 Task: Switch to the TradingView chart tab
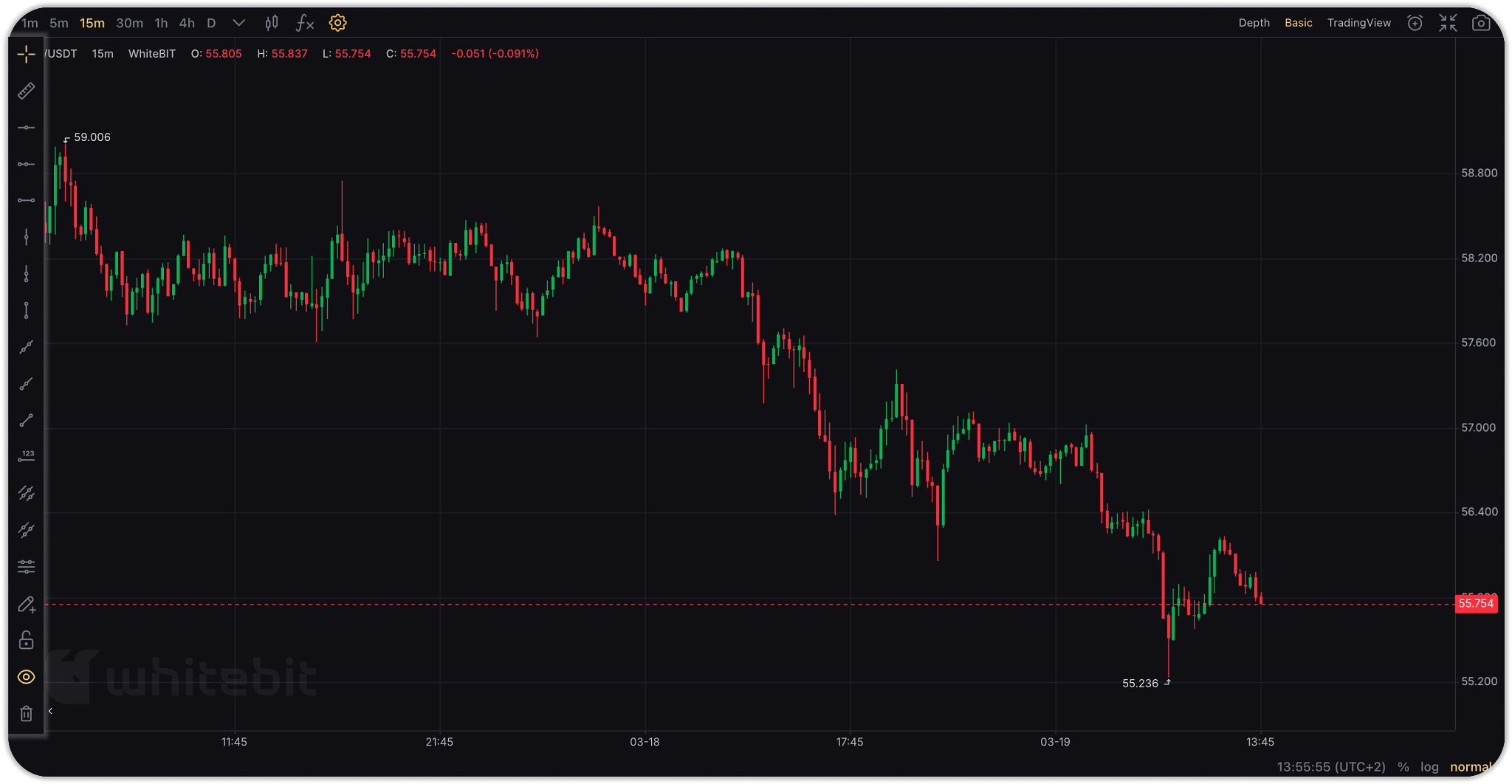[1359, 23]
